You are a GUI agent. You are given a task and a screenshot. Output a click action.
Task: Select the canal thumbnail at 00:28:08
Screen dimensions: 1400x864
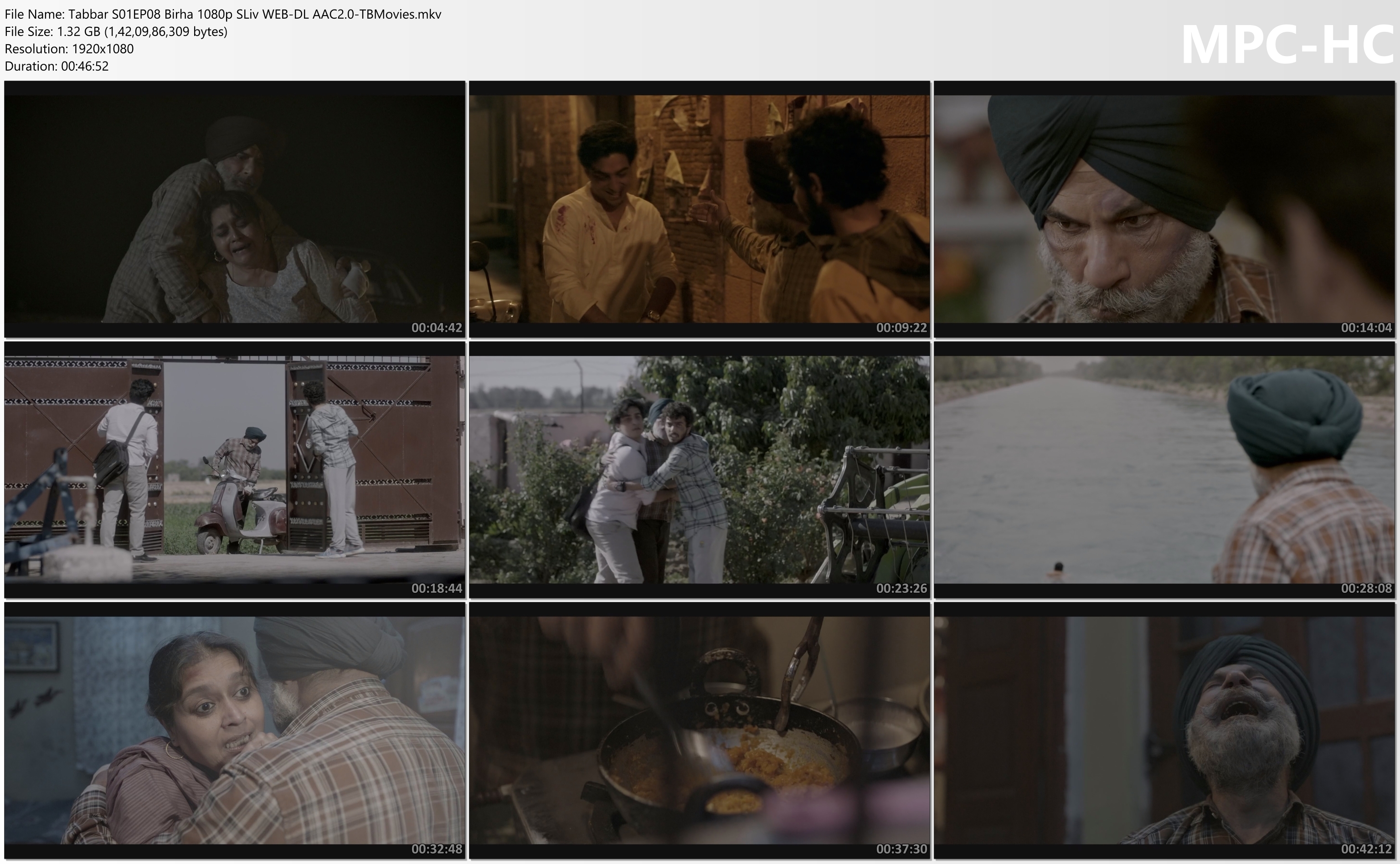pyautogui.click(x=1164, y=470)
